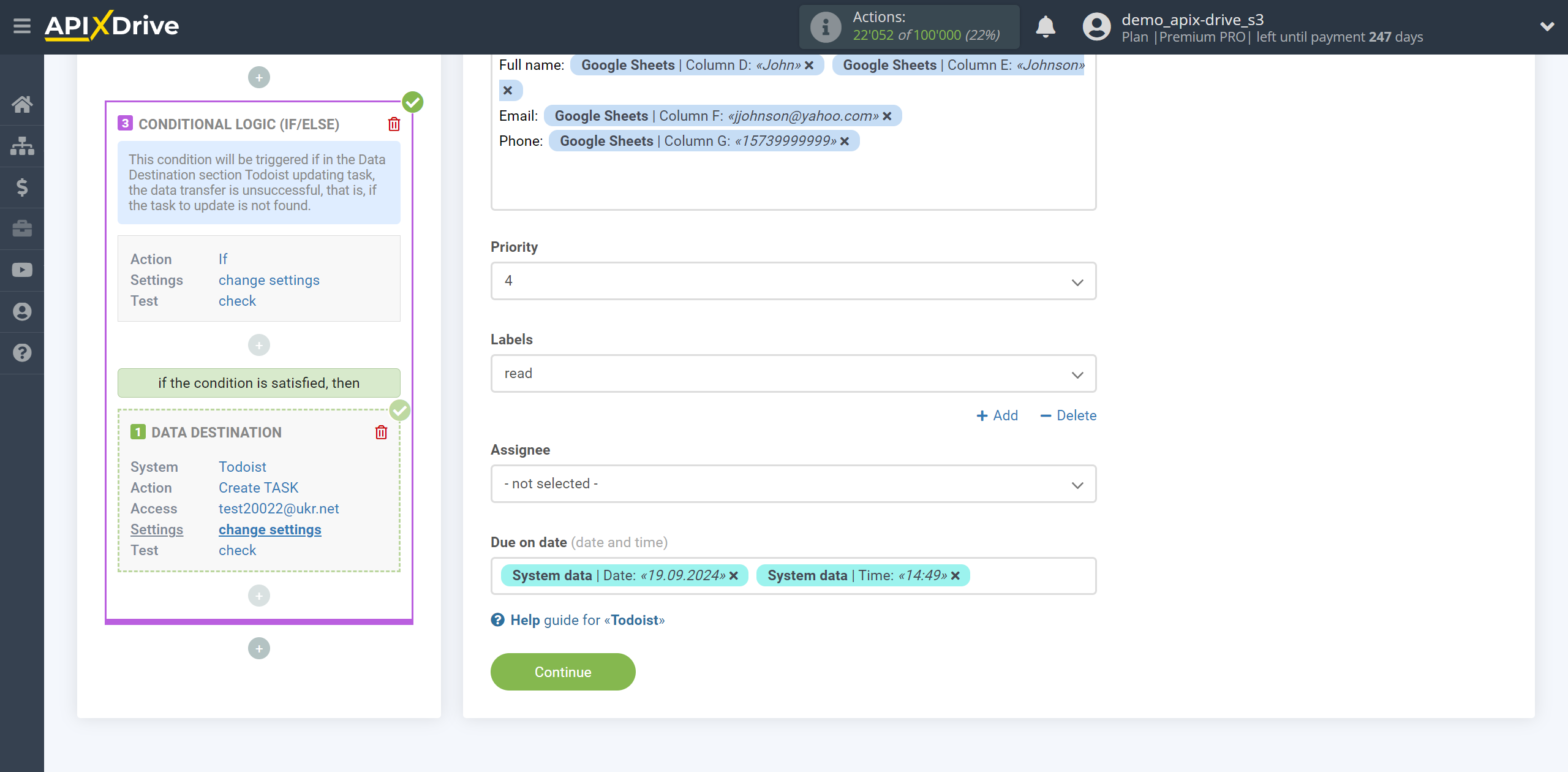Image resolution: width=1568 pixels, height=772 pixels.
Task: Open the Help guide for Todoist
Action: pos(587,620)
